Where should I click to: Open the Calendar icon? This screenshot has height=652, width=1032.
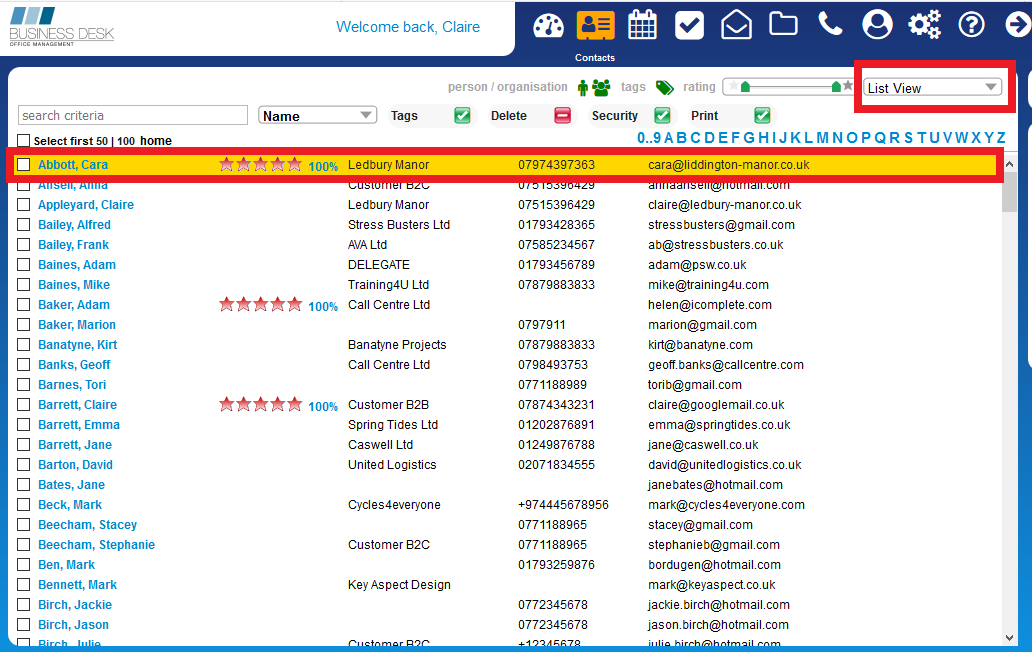(642, 24)
